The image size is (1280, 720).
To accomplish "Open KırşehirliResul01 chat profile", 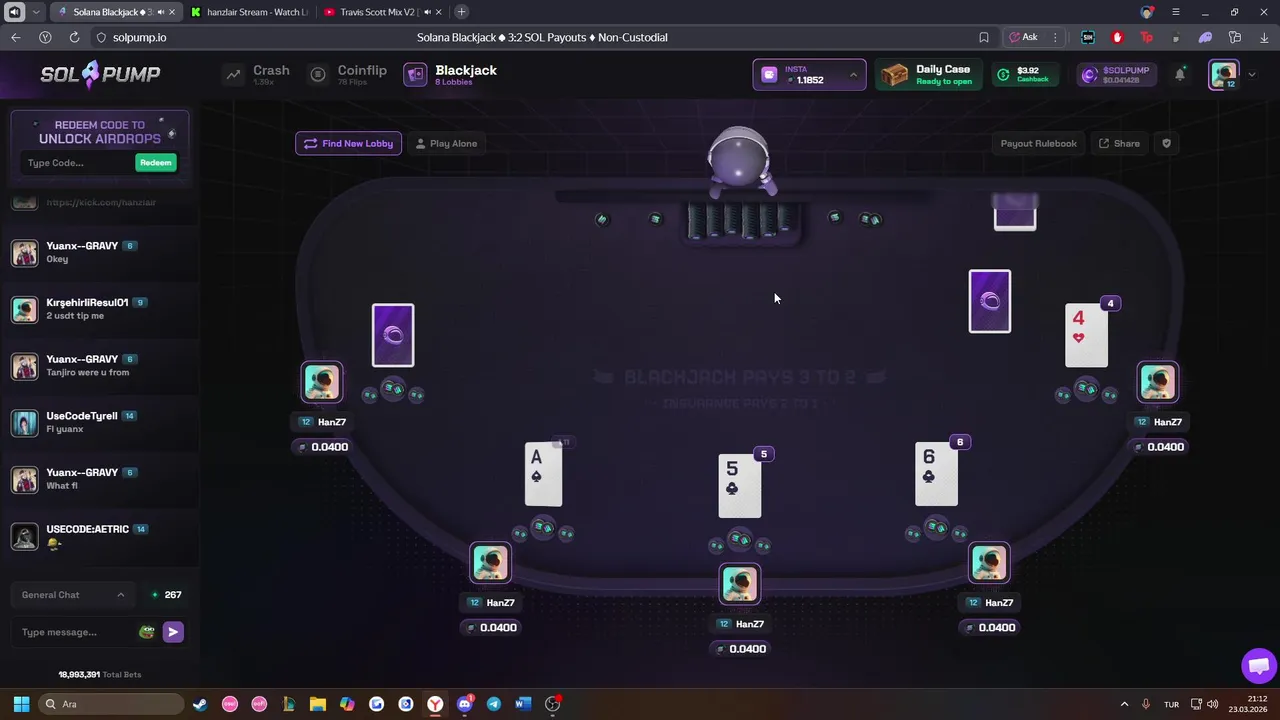I will [x=87, y=302].
